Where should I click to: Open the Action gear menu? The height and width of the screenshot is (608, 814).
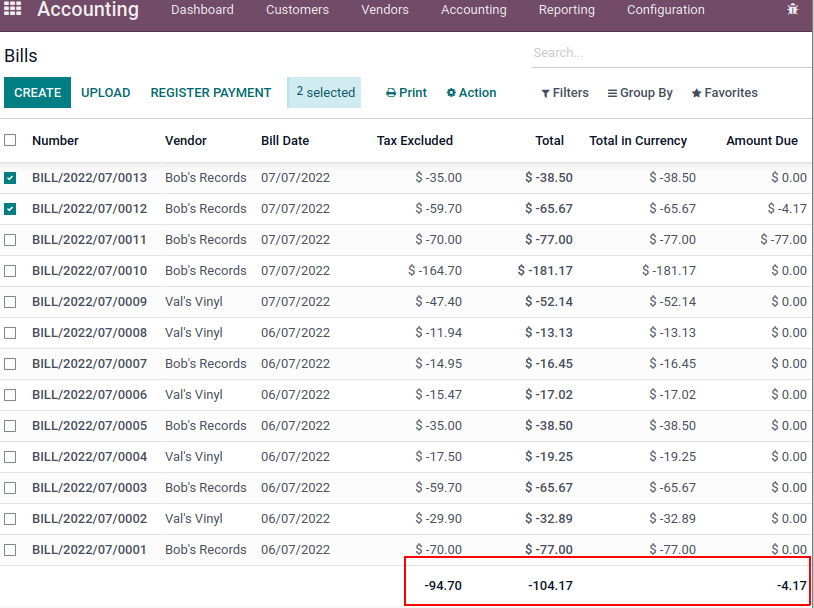(471, 92)
